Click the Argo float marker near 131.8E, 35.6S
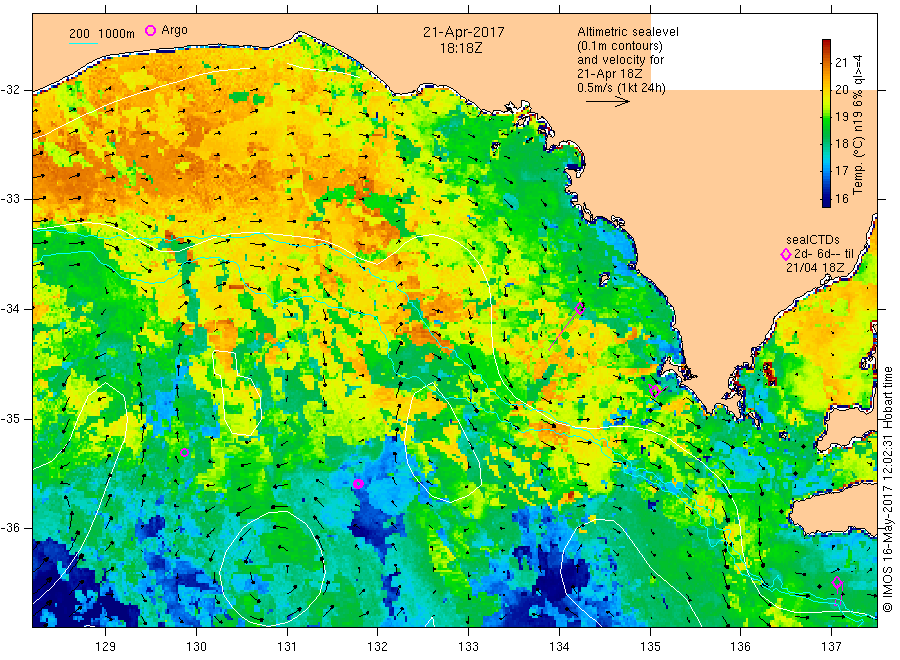Viewport: 900px width, 660px height. tap(358, 484)
